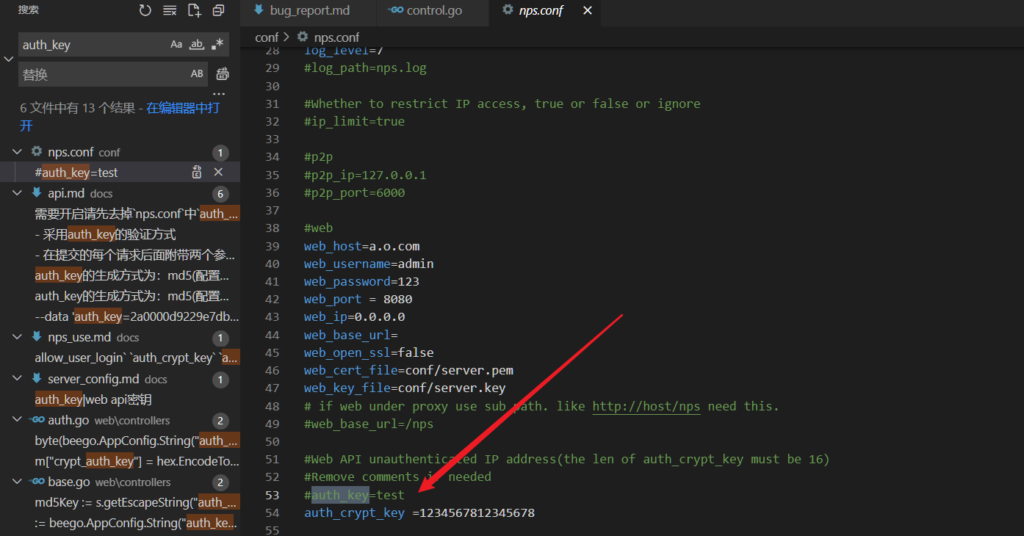The image size is (1024, 536).
Task: Open result 'auth_key|web api密钥'
Action: pyautogui.click(x=93, y=400)
